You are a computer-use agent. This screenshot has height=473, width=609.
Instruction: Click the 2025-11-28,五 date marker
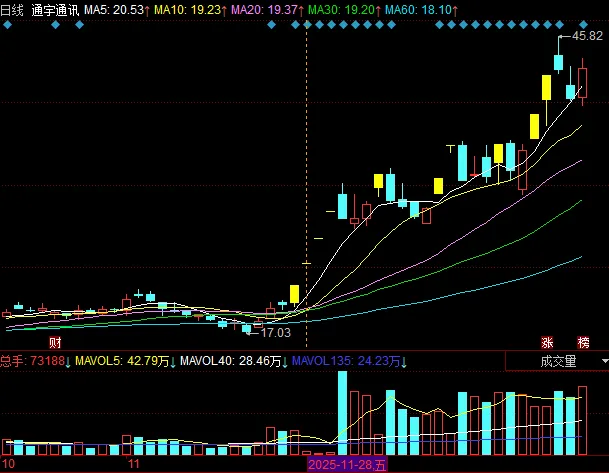pos(347,465)
